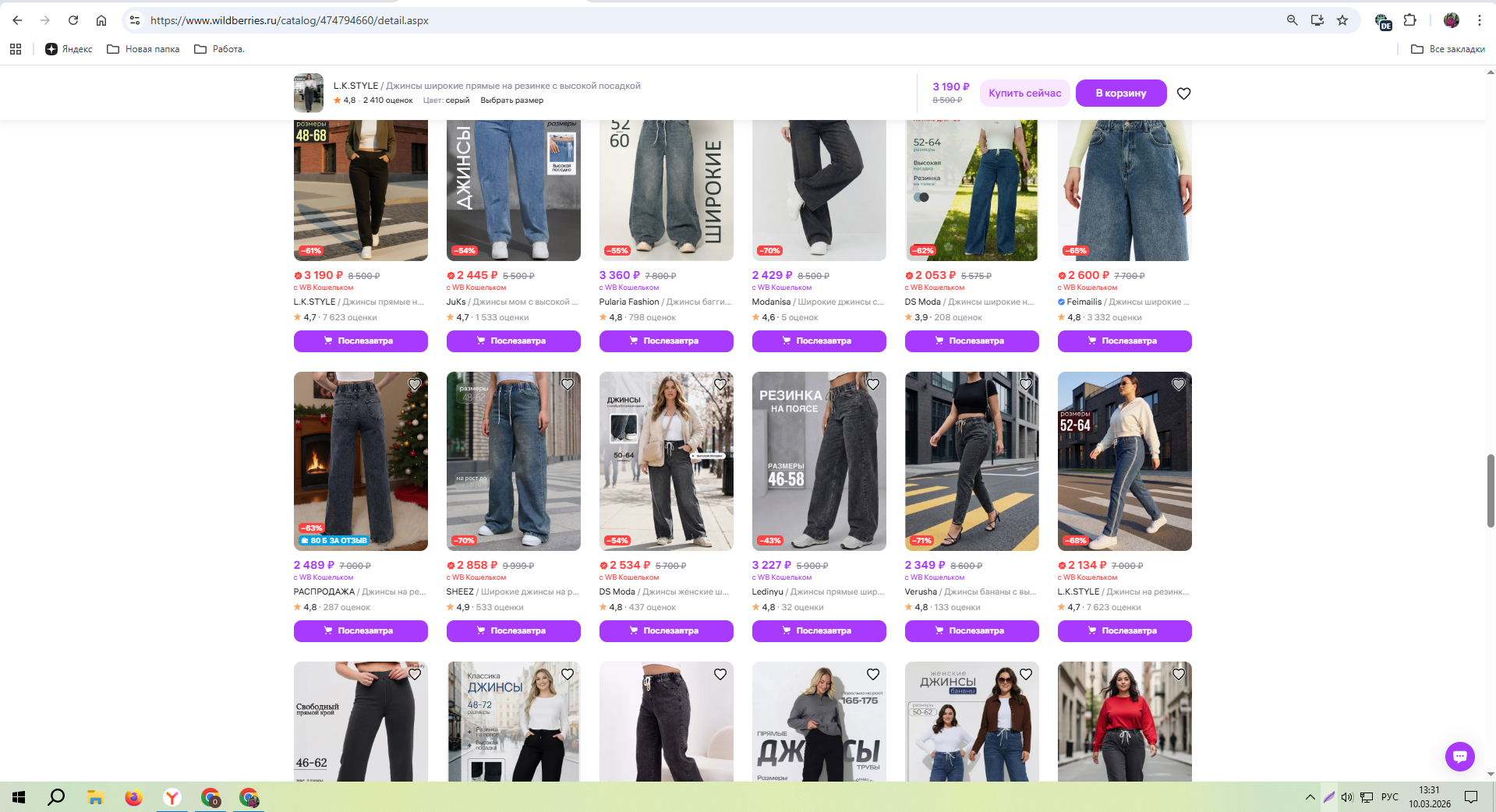Click Послезавтра under Pularia Fashion jeans

pos(667,341)
